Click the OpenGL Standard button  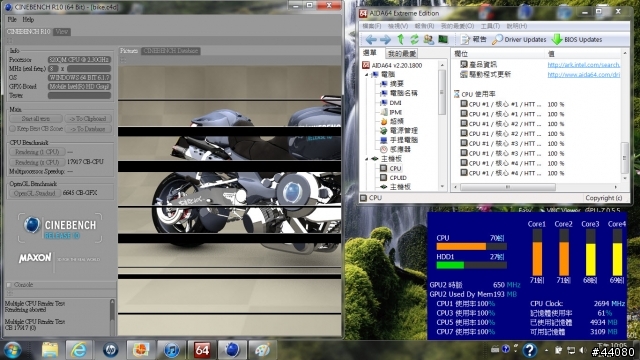(x=35, y=193)
